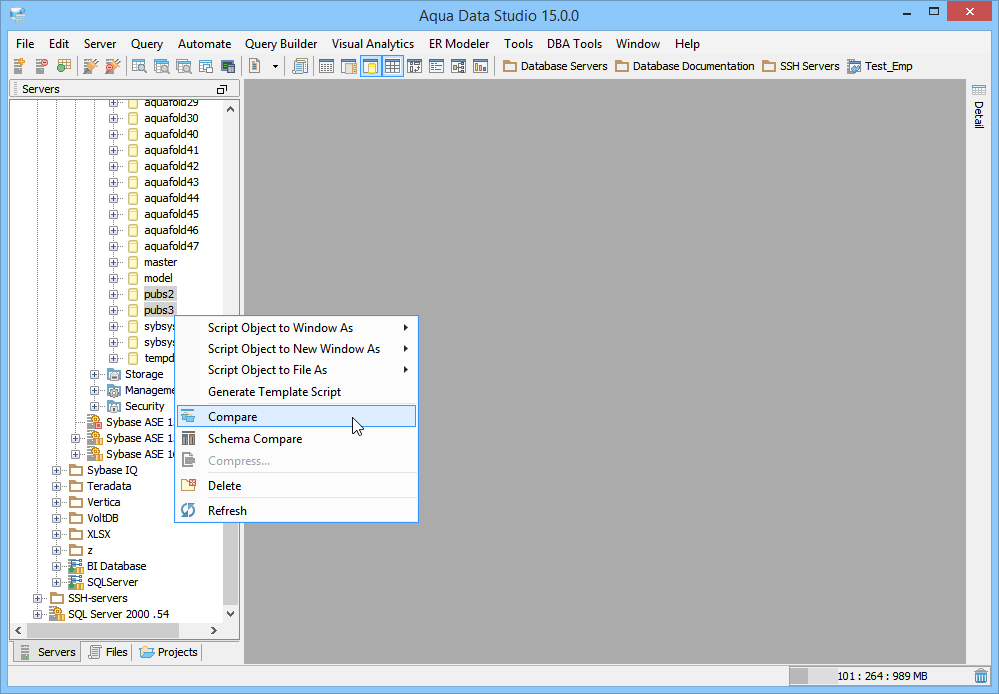Expand the master database node

pos(113,263)
